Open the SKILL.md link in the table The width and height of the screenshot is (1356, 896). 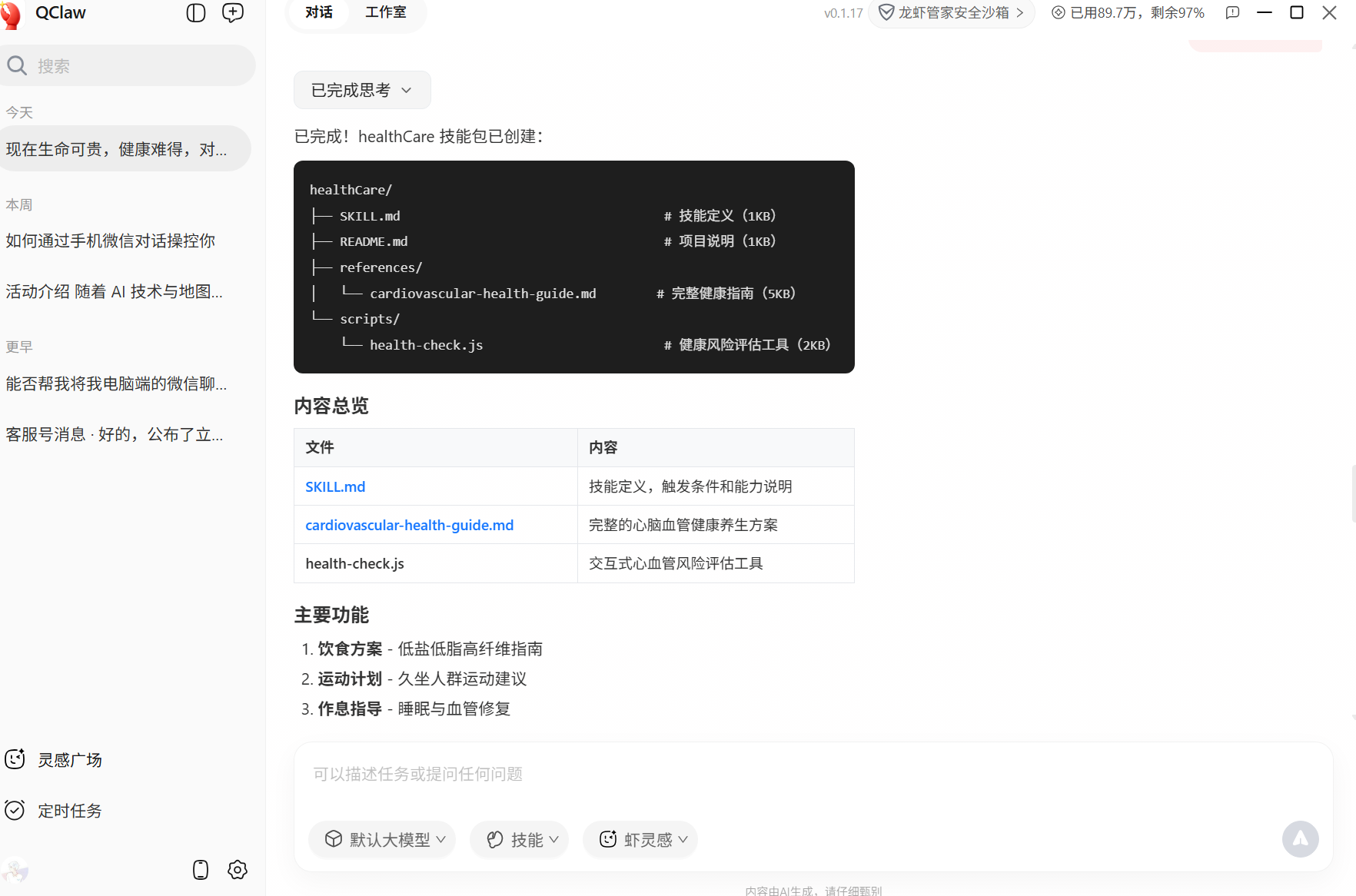pyautogui.click(x=334, y=486)
